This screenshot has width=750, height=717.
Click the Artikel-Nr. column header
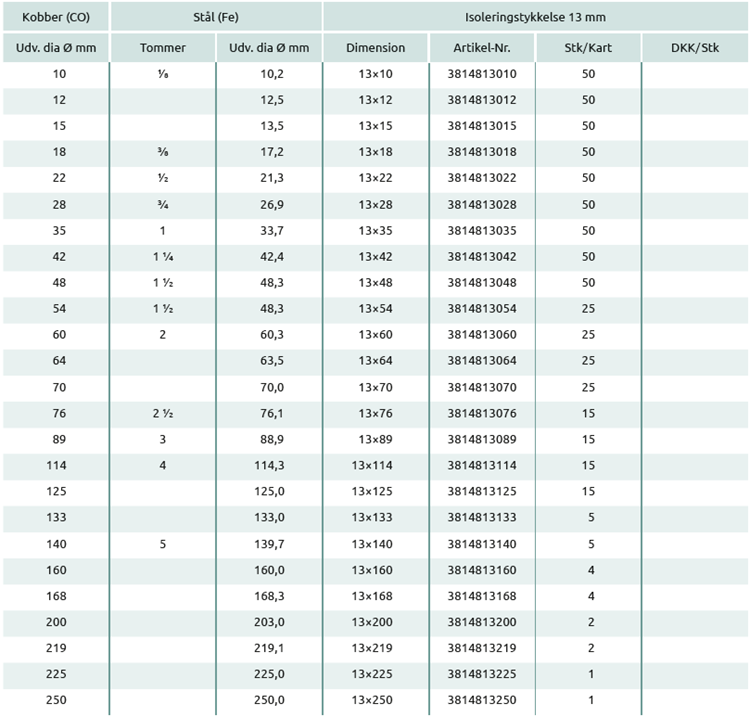pyautogui.click(x=482, y=48)
